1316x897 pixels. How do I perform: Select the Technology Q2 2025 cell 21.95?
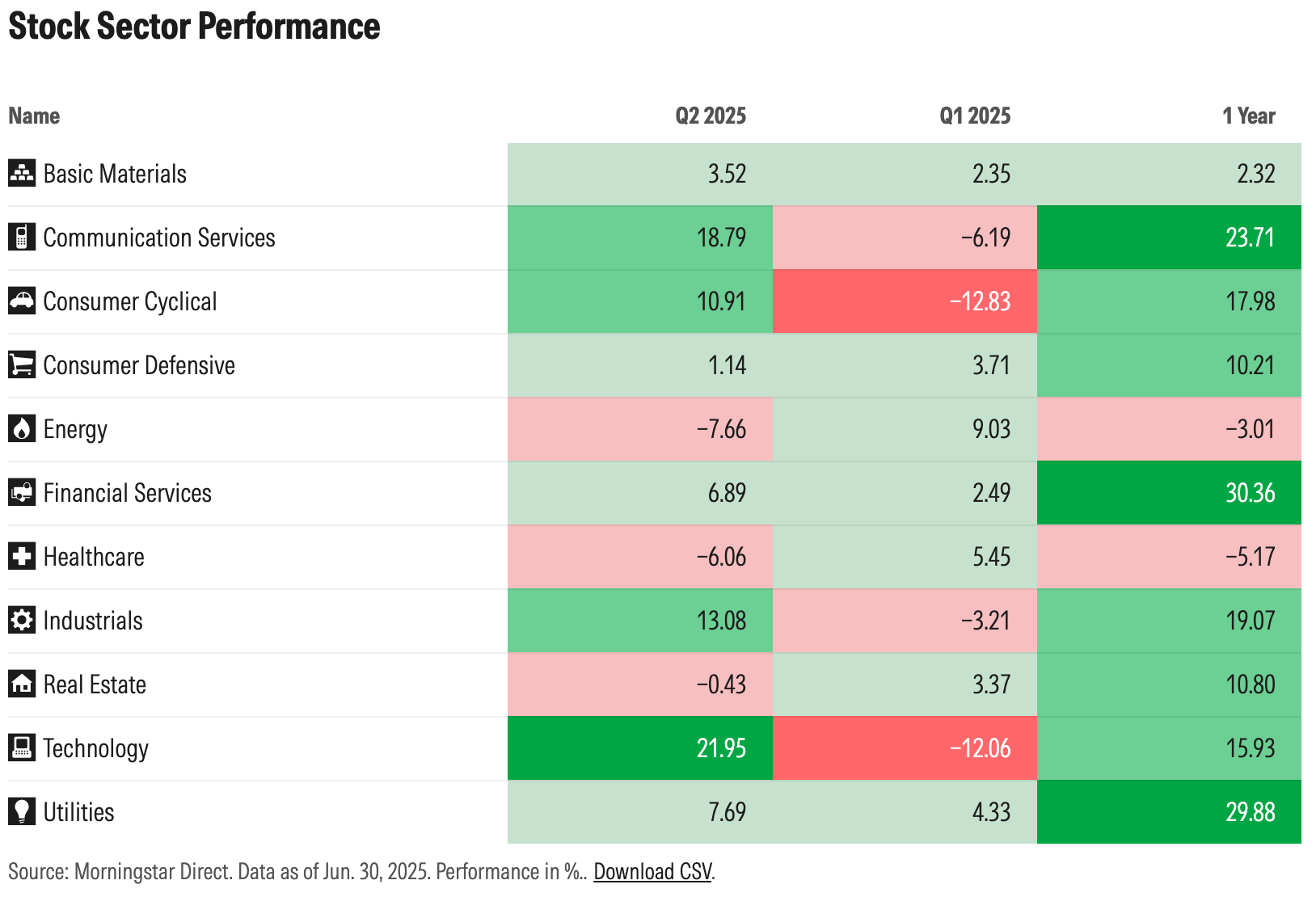click(x=721, y=748)
